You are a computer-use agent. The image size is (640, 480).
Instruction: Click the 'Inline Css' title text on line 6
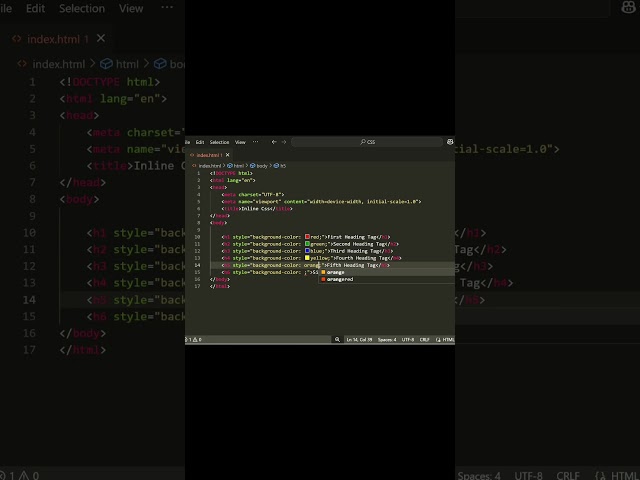tap(256, 209)
